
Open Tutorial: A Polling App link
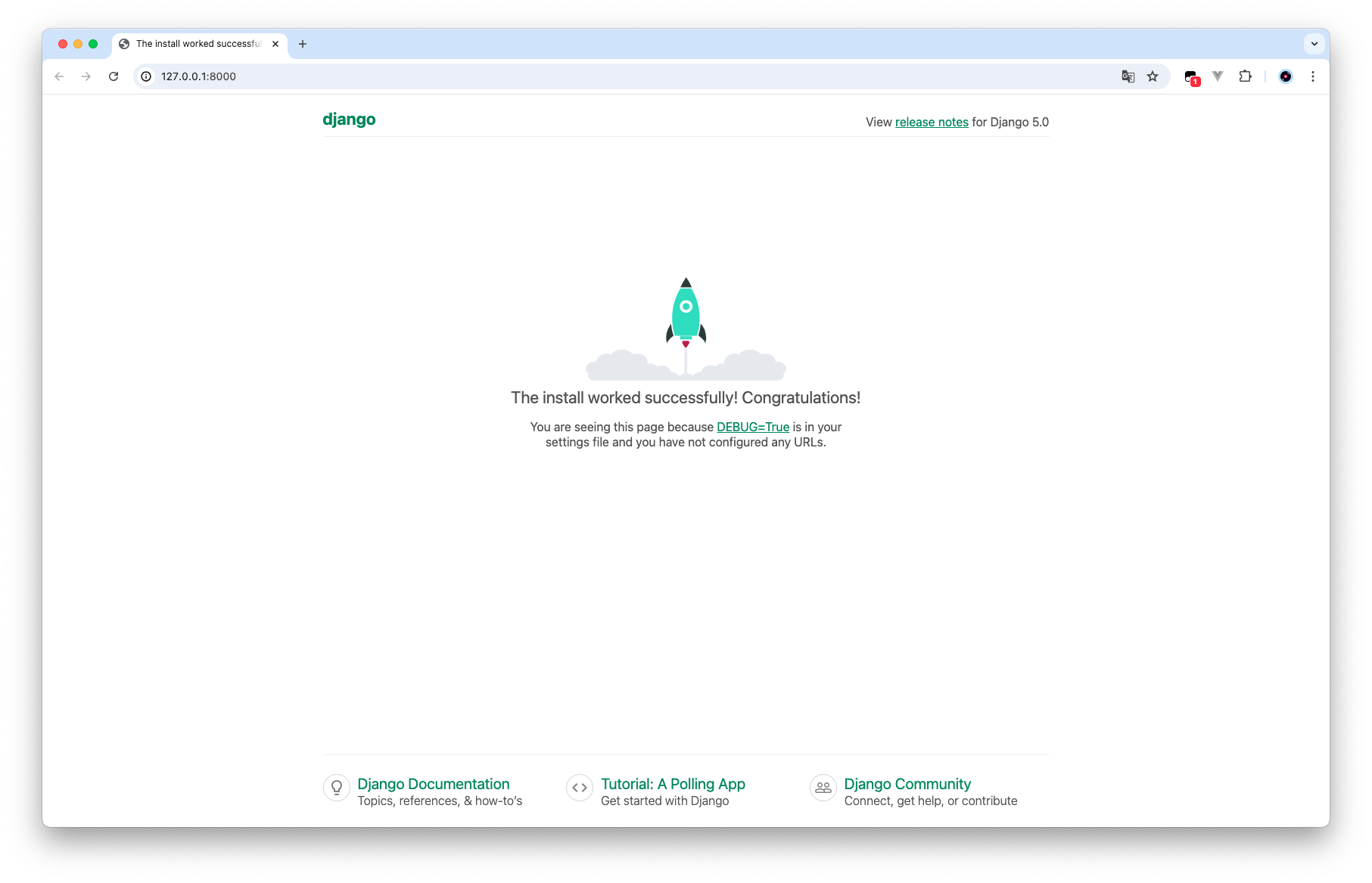click(673, 784)
